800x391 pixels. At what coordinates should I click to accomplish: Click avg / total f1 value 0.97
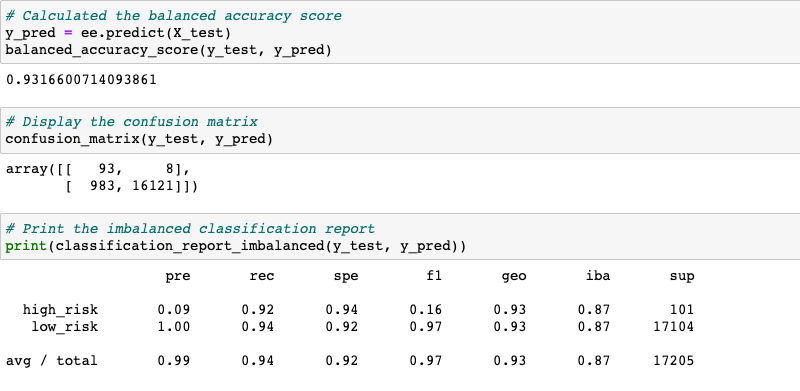(426, 361)
